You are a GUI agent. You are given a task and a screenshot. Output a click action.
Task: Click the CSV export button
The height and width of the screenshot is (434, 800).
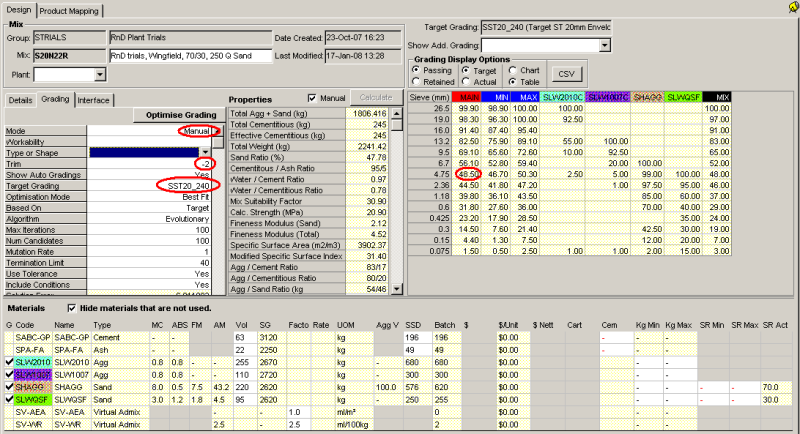tap(566, 74)
